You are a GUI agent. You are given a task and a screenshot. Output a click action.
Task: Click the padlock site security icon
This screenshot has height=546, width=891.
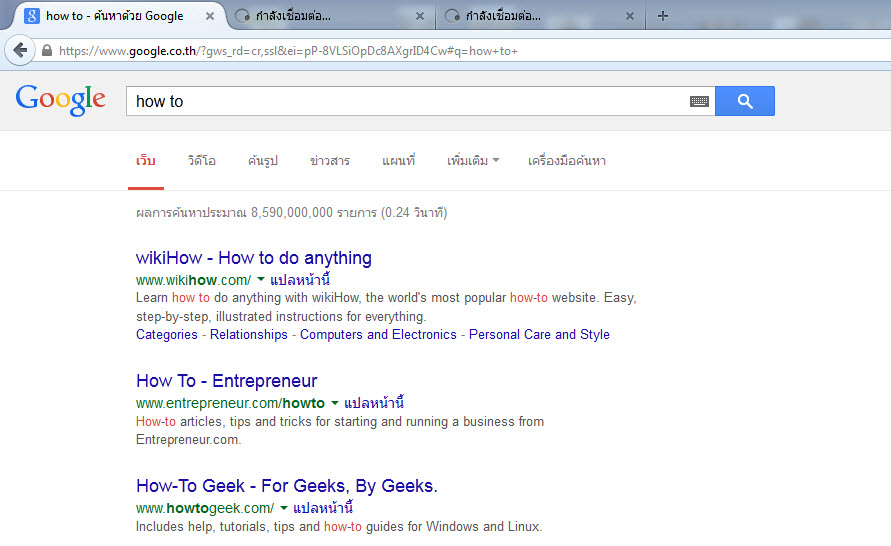pos(47,51)
